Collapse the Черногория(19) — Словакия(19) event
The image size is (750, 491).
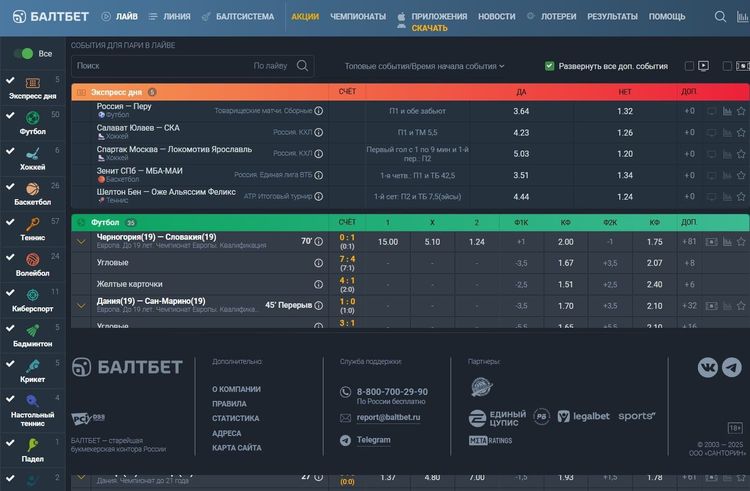pos(81,242)
